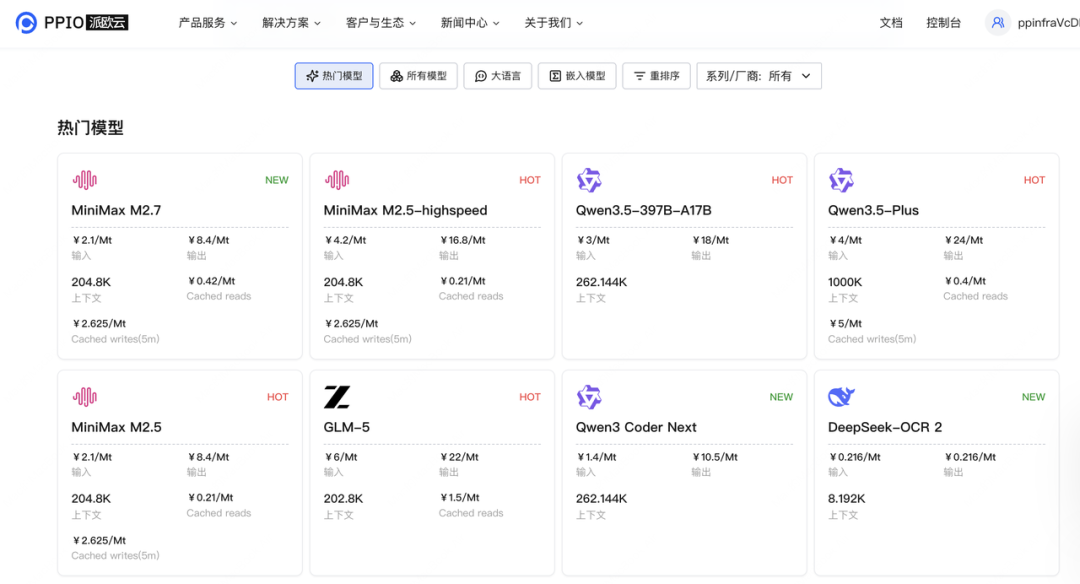Click the PPIO logo icon
The height and width of the screenshot is (584, 1080).
coord(26,23)
